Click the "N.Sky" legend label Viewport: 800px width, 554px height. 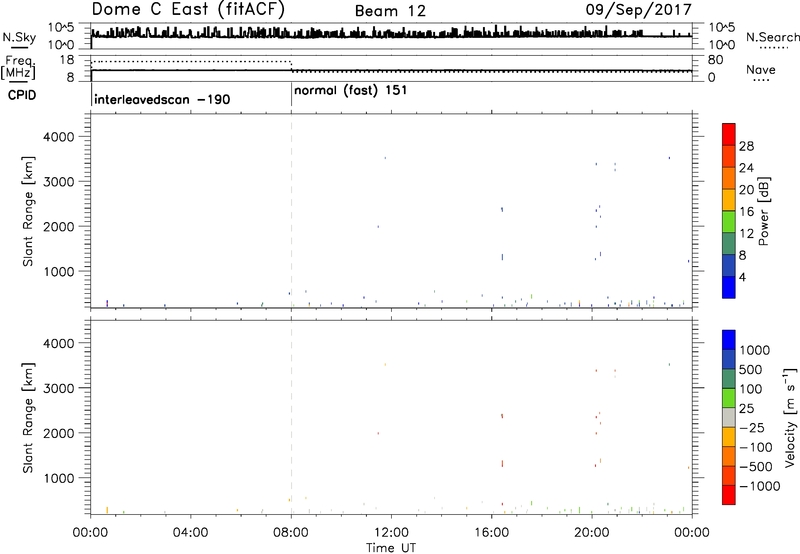(x=19, y=37)
